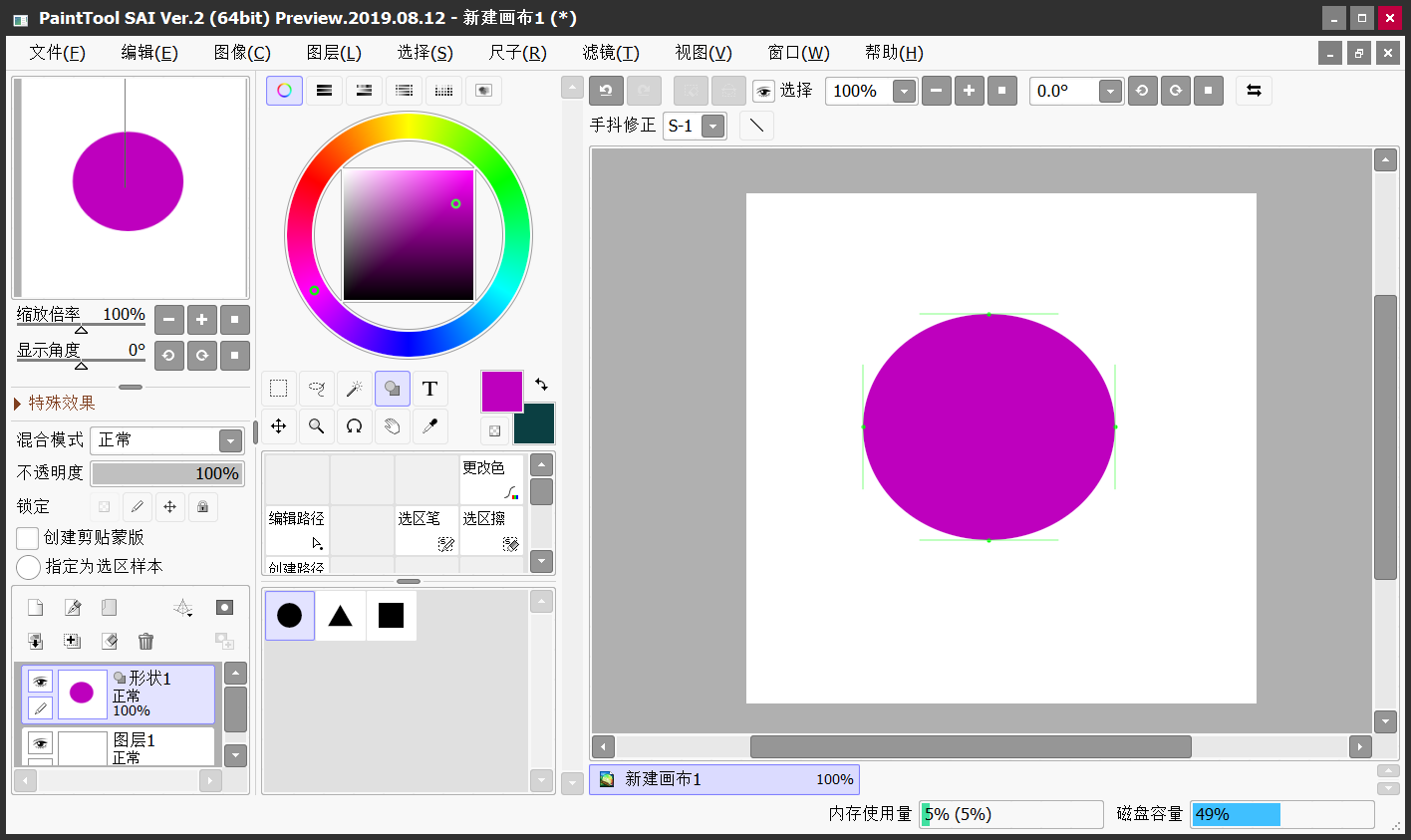Switch to 新建画布1 canvas tab
The height and width of the screenshot is (840, 1411).
tap(724, 779)
